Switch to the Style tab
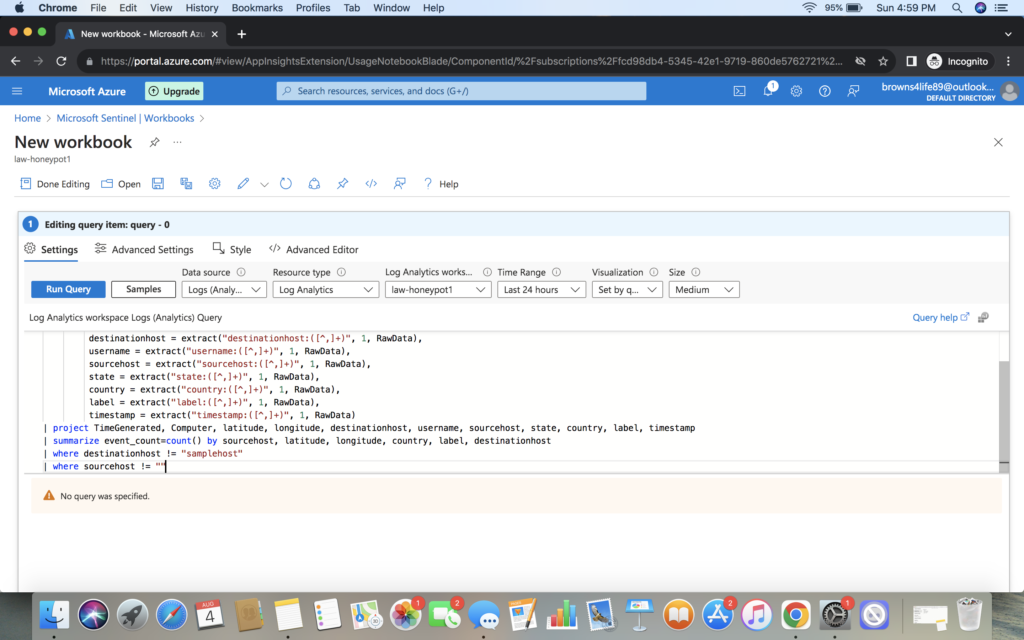Image resolution: width=1024 pixels, height=640 pixels. coord(232,249)
